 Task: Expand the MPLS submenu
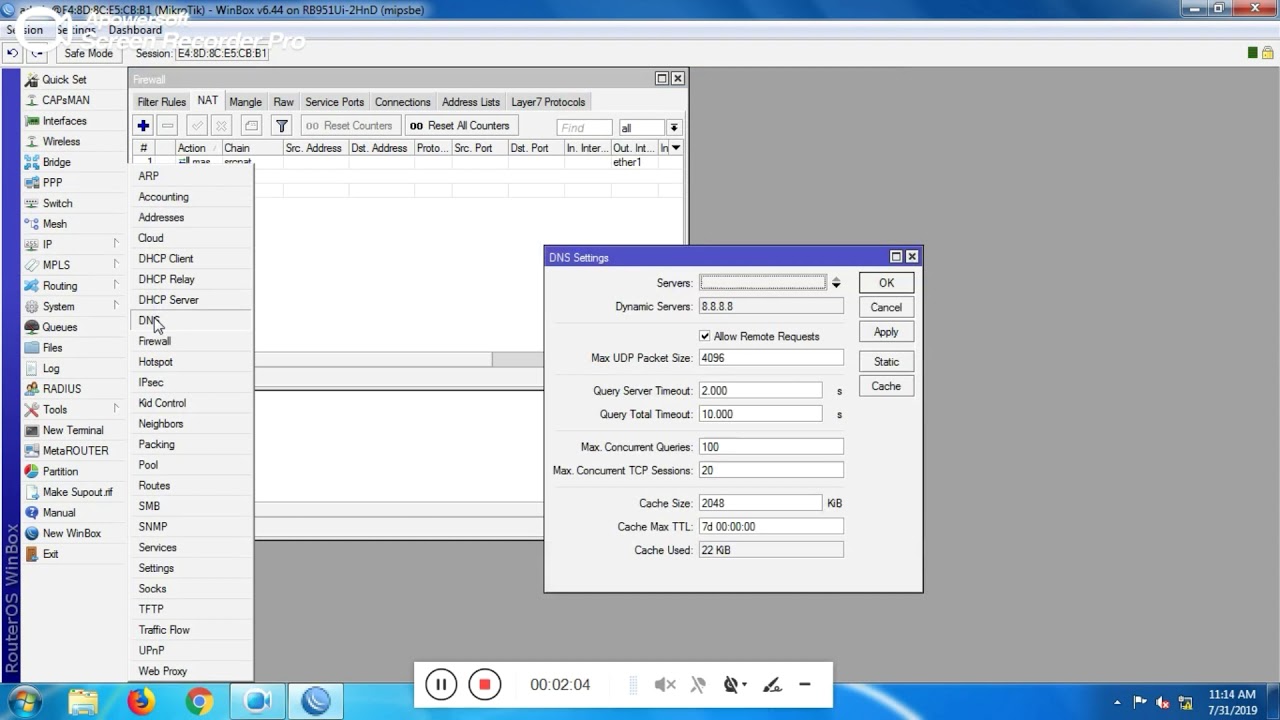pyautogui.click(x=115, y=265)
